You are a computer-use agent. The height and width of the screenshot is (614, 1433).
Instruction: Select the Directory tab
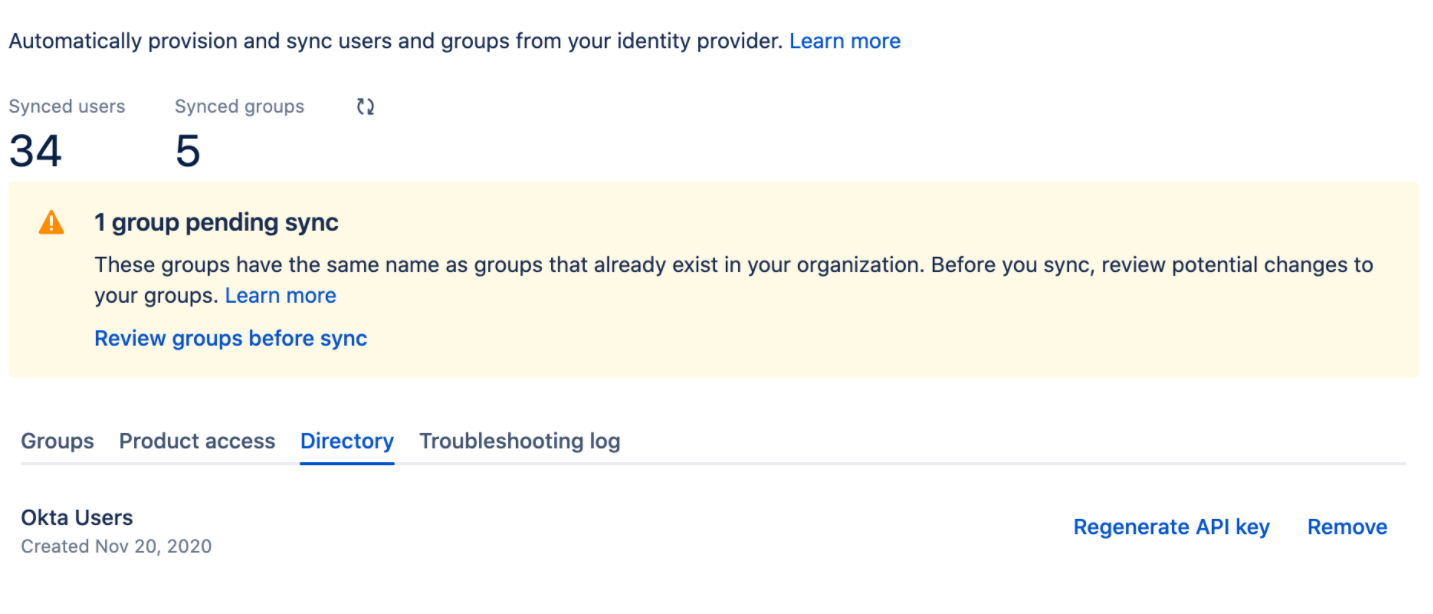tap(346, 441)
